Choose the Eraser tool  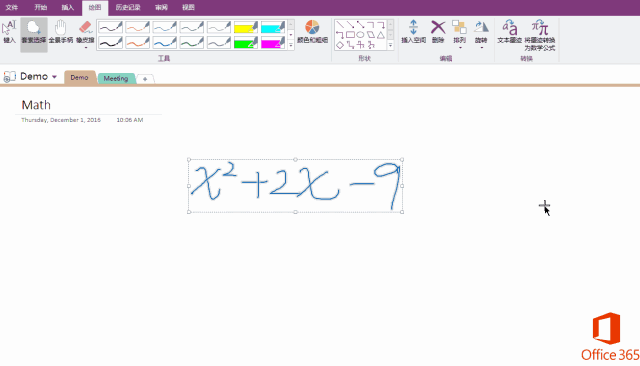pos(85,33)
